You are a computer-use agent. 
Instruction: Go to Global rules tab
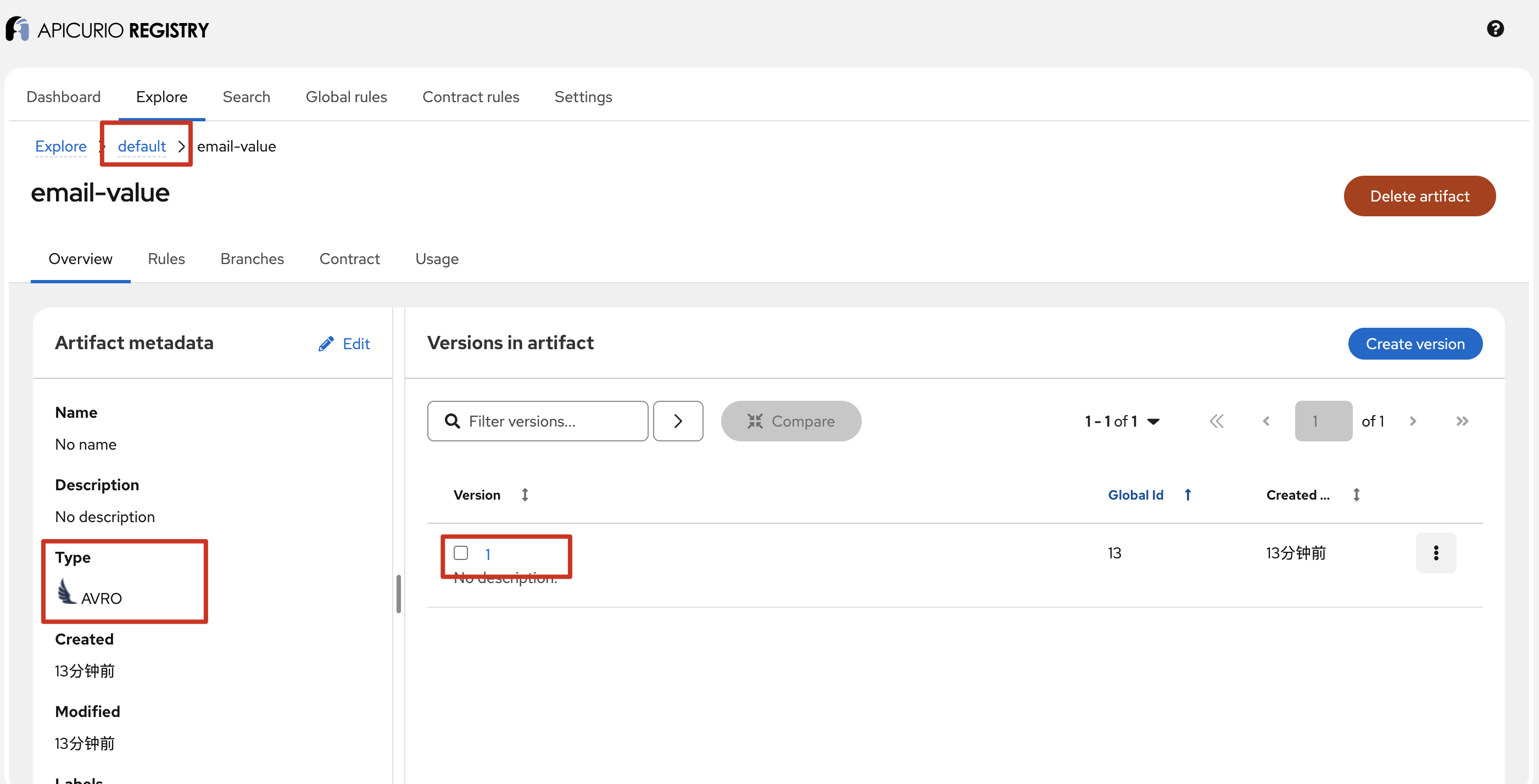coord(346,97)
